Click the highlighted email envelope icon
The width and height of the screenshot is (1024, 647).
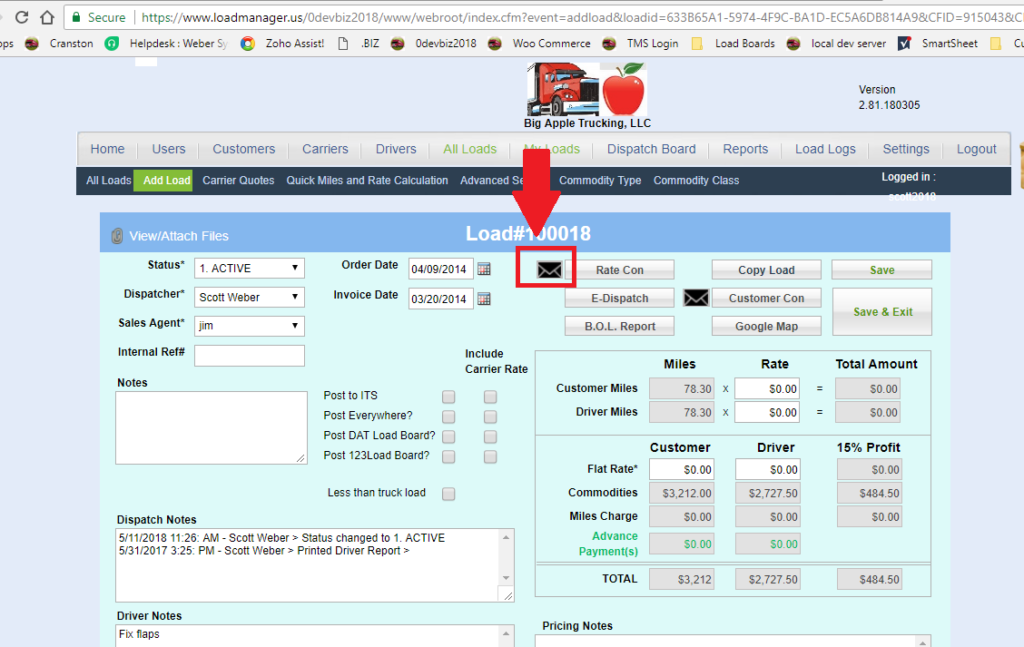coord(545,267)
